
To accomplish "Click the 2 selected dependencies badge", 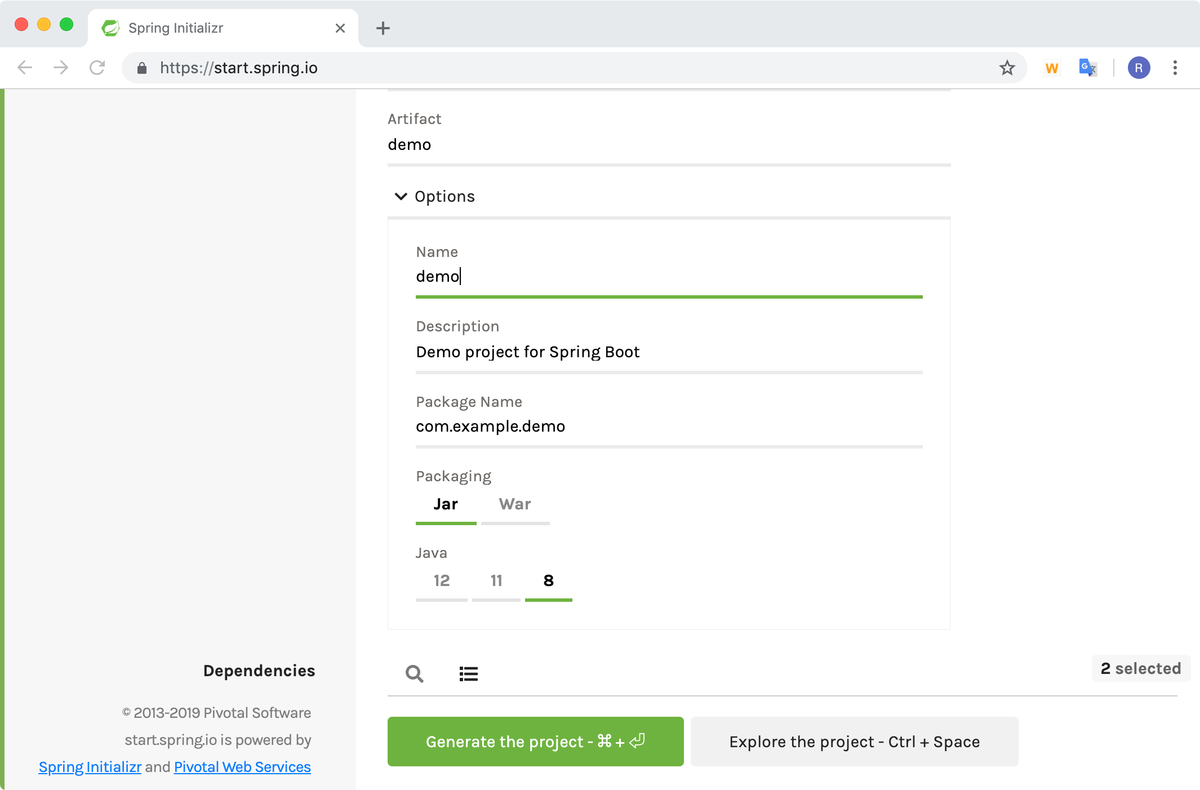I will point(1141,668).
